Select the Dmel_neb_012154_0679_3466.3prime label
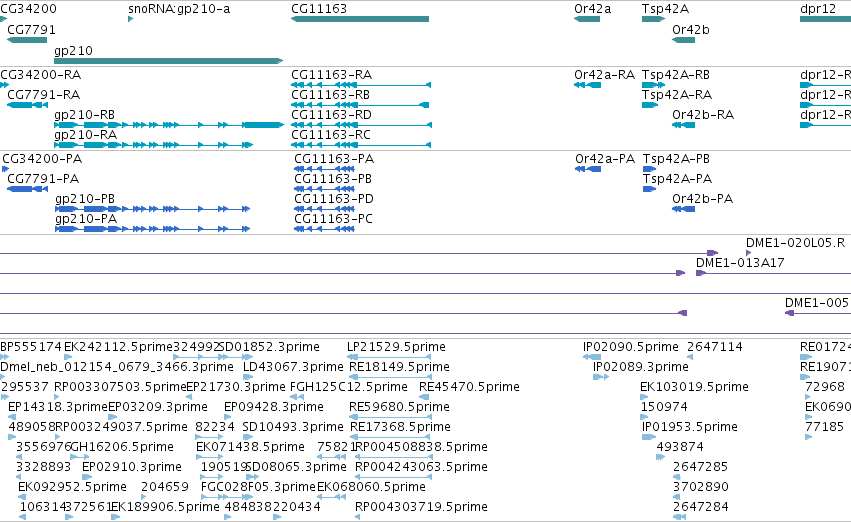This screenshot has width=851, height=522. point(117,367)
